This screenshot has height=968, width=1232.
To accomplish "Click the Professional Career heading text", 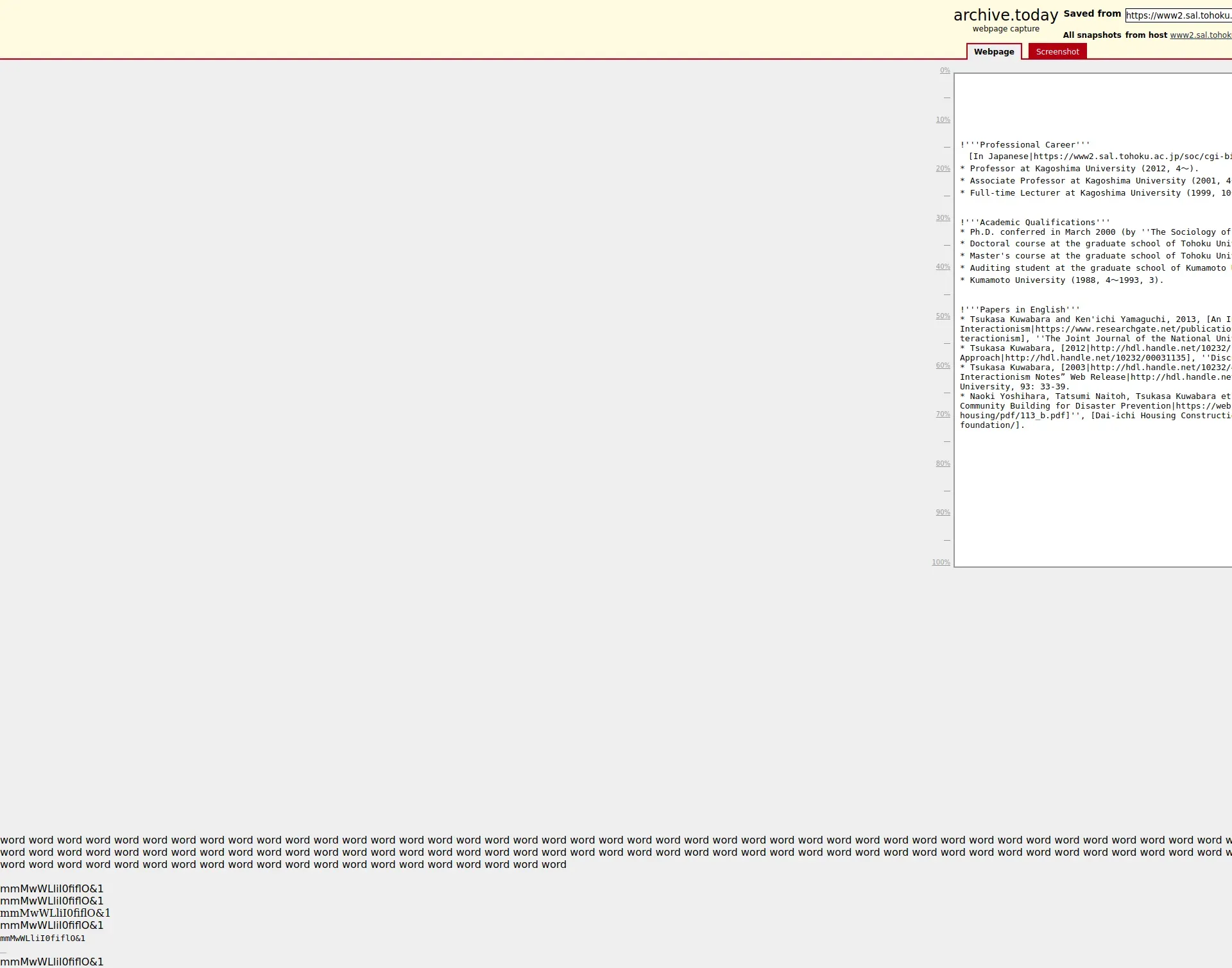I will (1025, 145).
